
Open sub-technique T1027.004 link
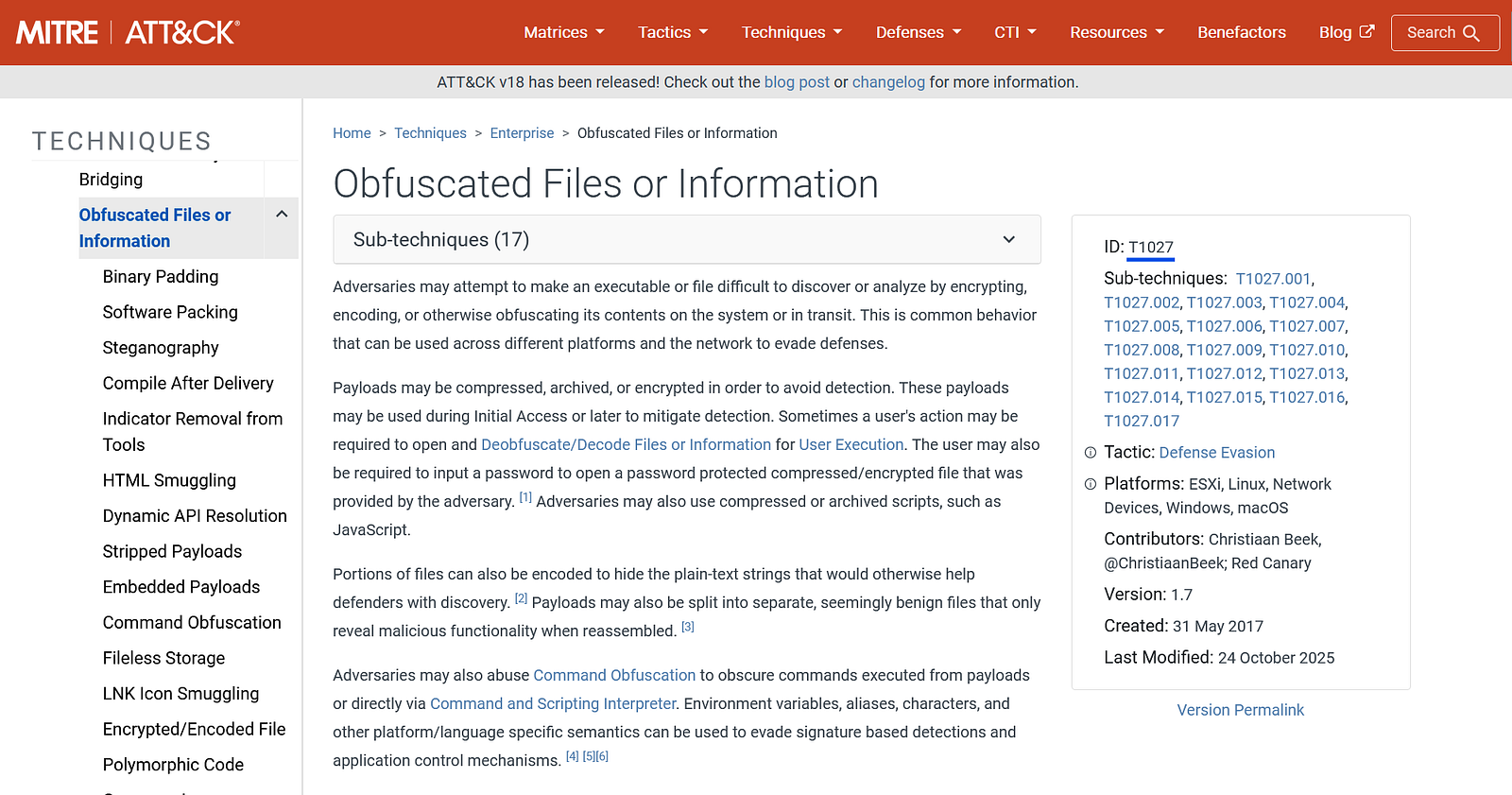(1307, 302)
